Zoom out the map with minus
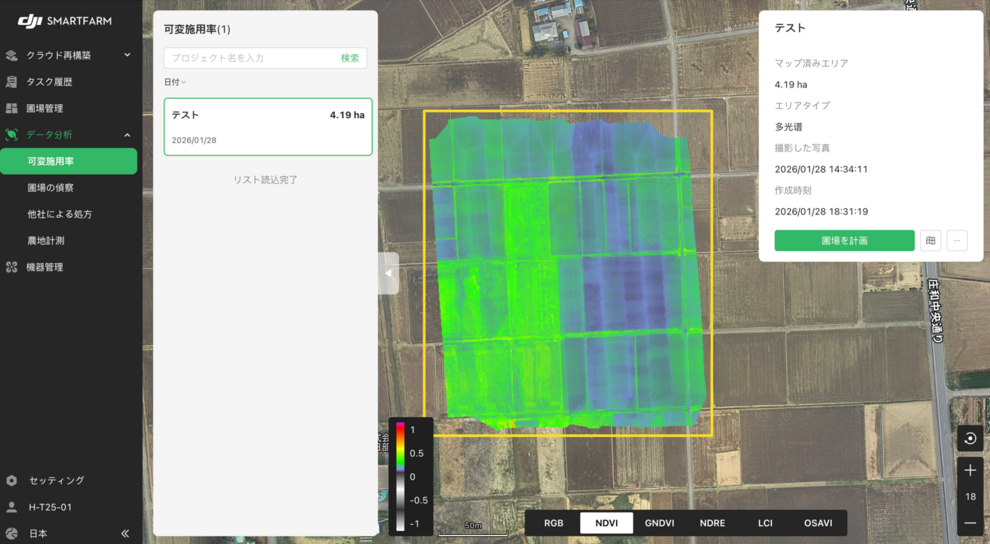 coord(970,523)
